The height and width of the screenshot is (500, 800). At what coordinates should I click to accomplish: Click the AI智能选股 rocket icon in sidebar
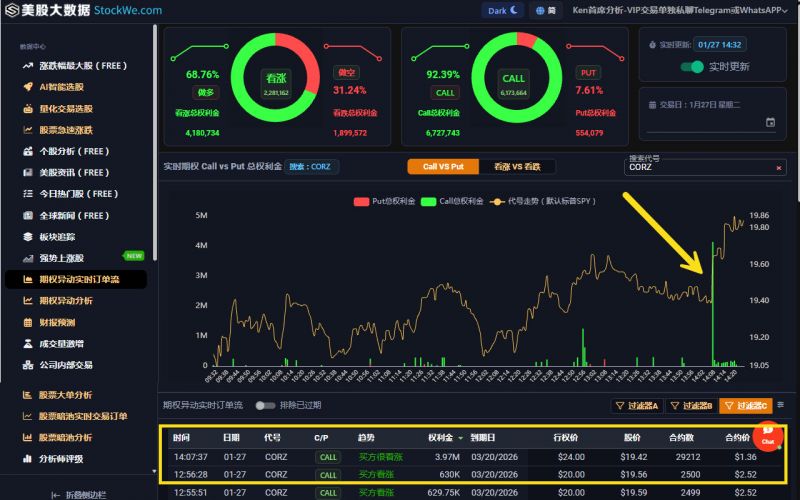(x=29, y=87)
